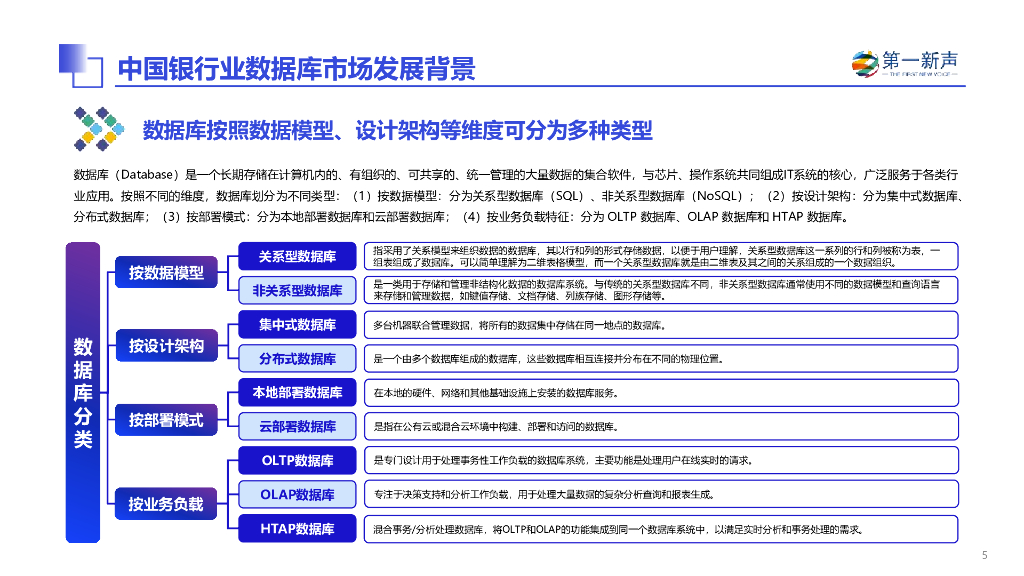Click the HTAP description text box

pyautogui.click(x=661, y=529)
